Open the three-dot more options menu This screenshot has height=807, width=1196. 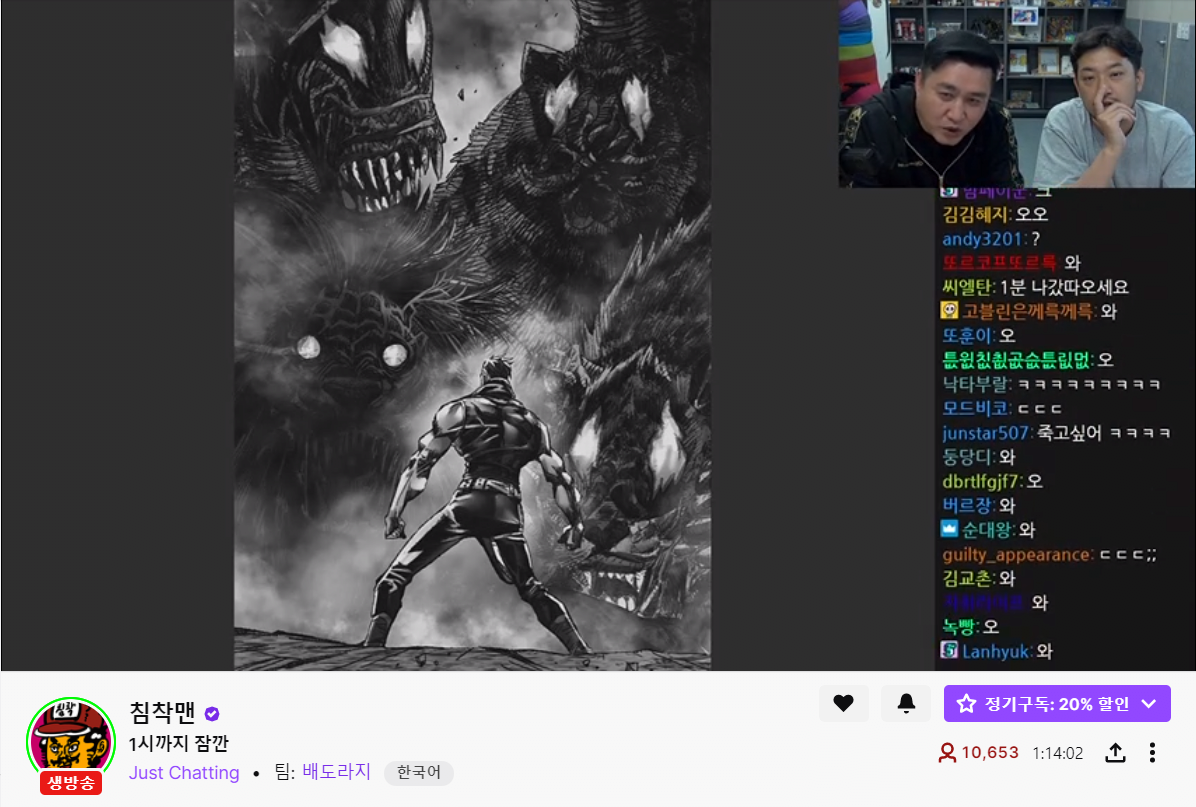(1152, 753)
